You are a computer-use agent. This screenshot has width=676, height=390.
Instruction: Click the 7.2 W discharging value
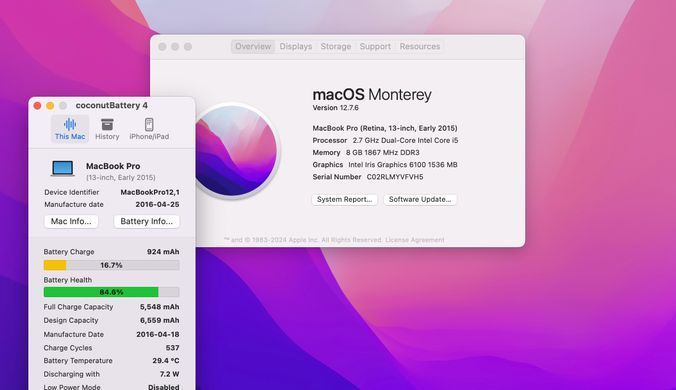(x=169, y=374)
